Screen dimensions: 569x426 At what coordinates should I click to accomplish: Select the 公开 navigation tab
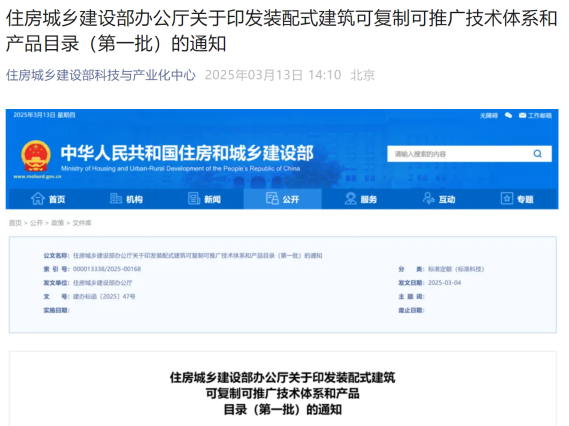(283, 199)
